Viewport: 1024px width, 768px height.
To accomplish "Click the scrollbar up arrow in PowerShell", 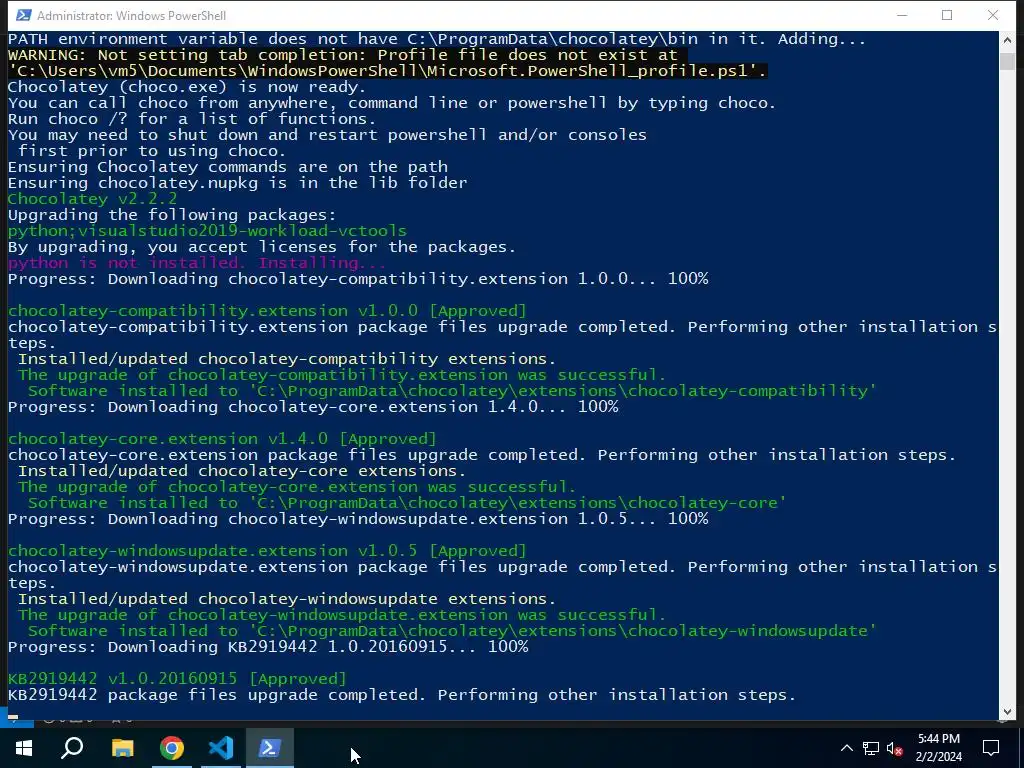I will 1006,40.
